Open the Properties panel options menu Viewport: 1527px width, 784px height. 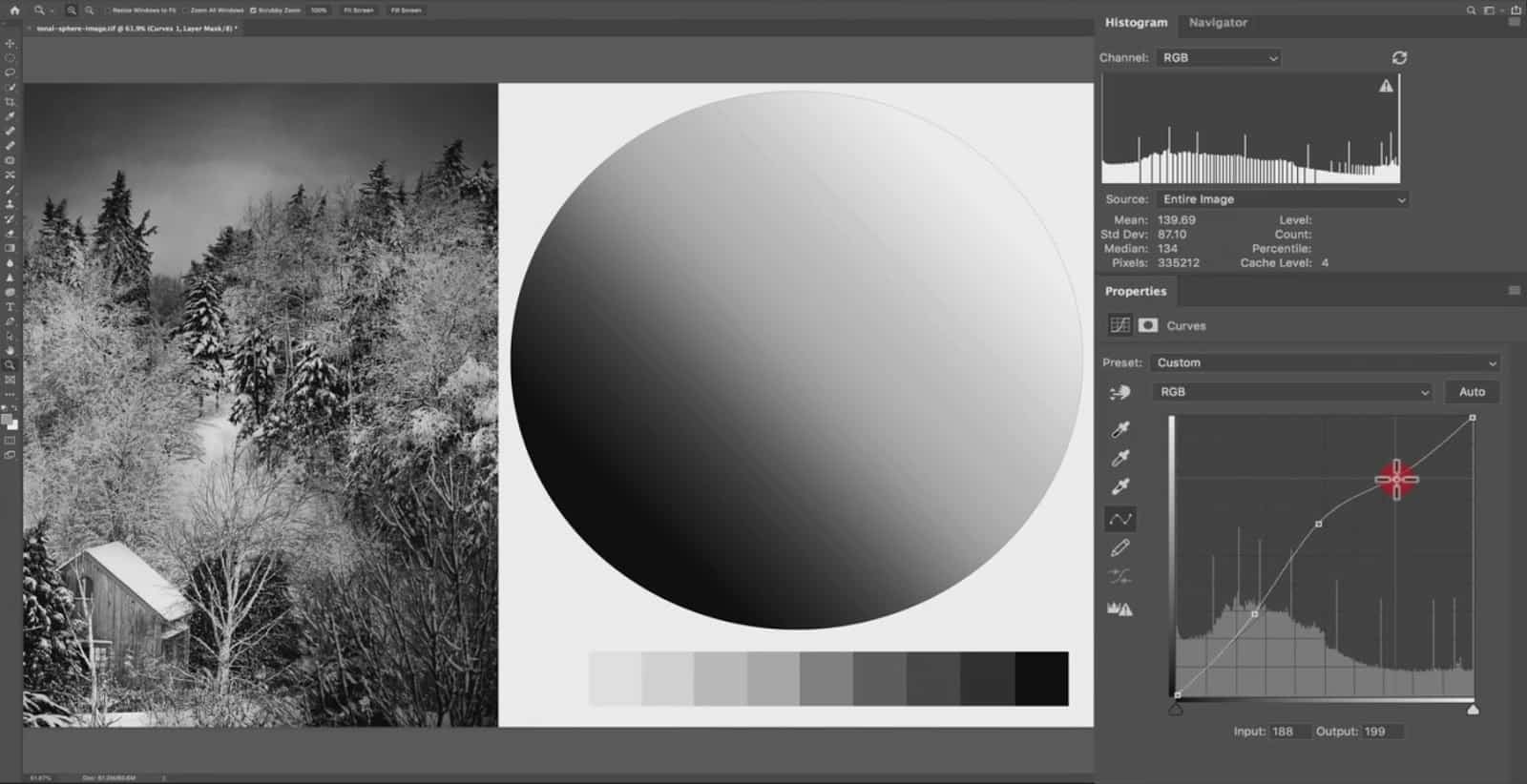tap(1514, 291)
